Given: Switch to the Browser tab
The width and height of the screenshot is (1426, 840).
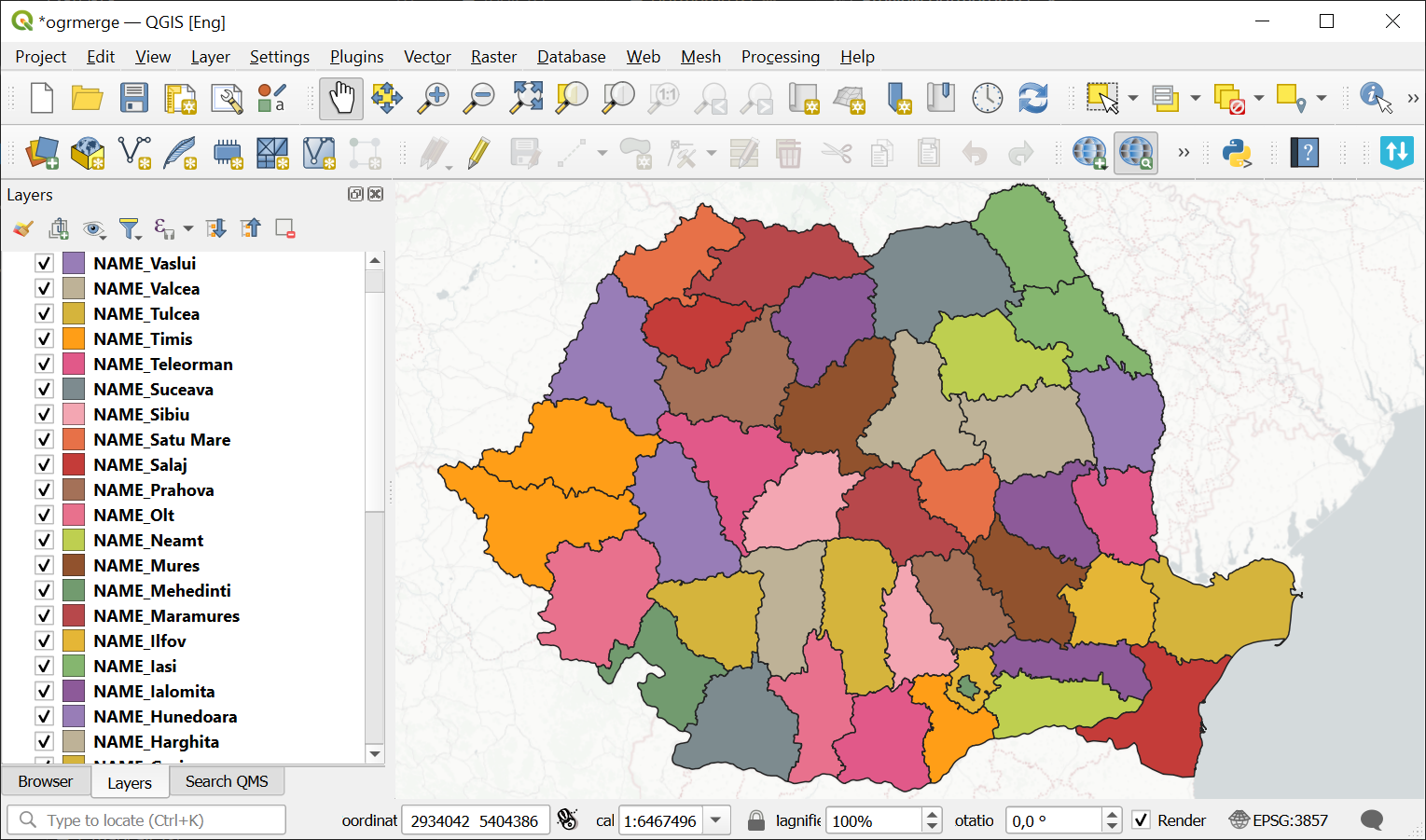Looking at the screenshot, I should pos(46,781).
